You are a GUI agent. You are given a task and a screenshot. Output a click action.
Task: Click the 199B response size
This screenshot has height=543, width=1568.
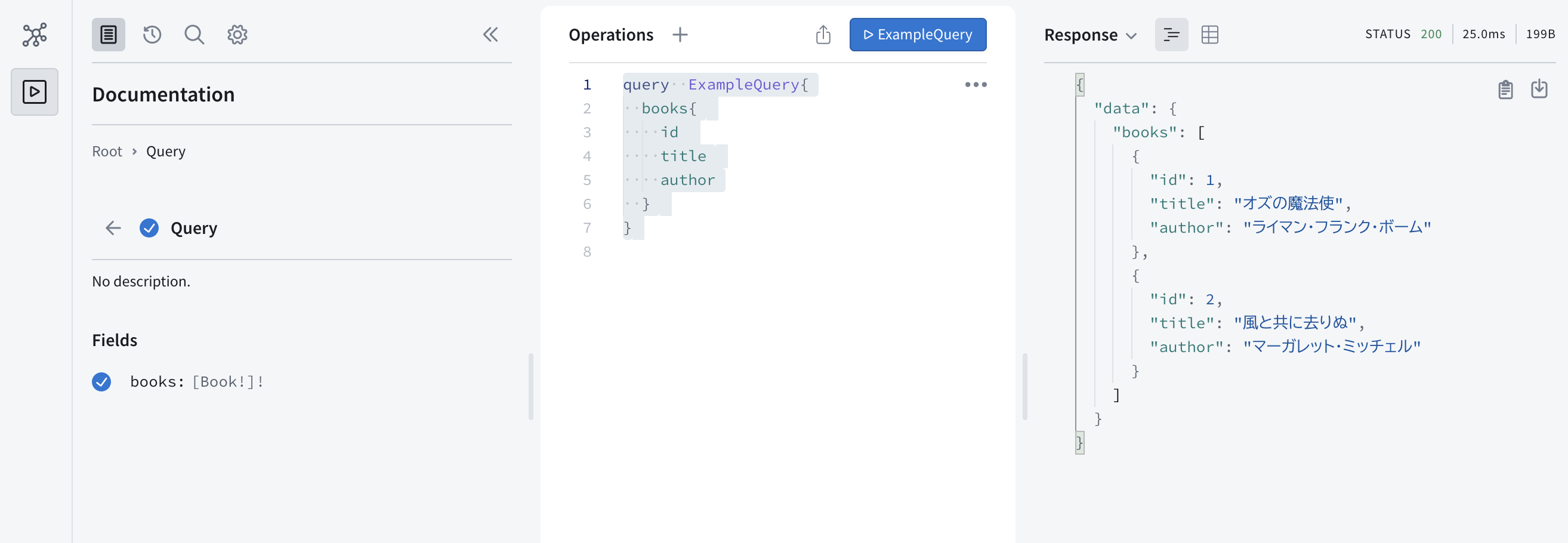pyautogui.click(x=1540, y=34)
